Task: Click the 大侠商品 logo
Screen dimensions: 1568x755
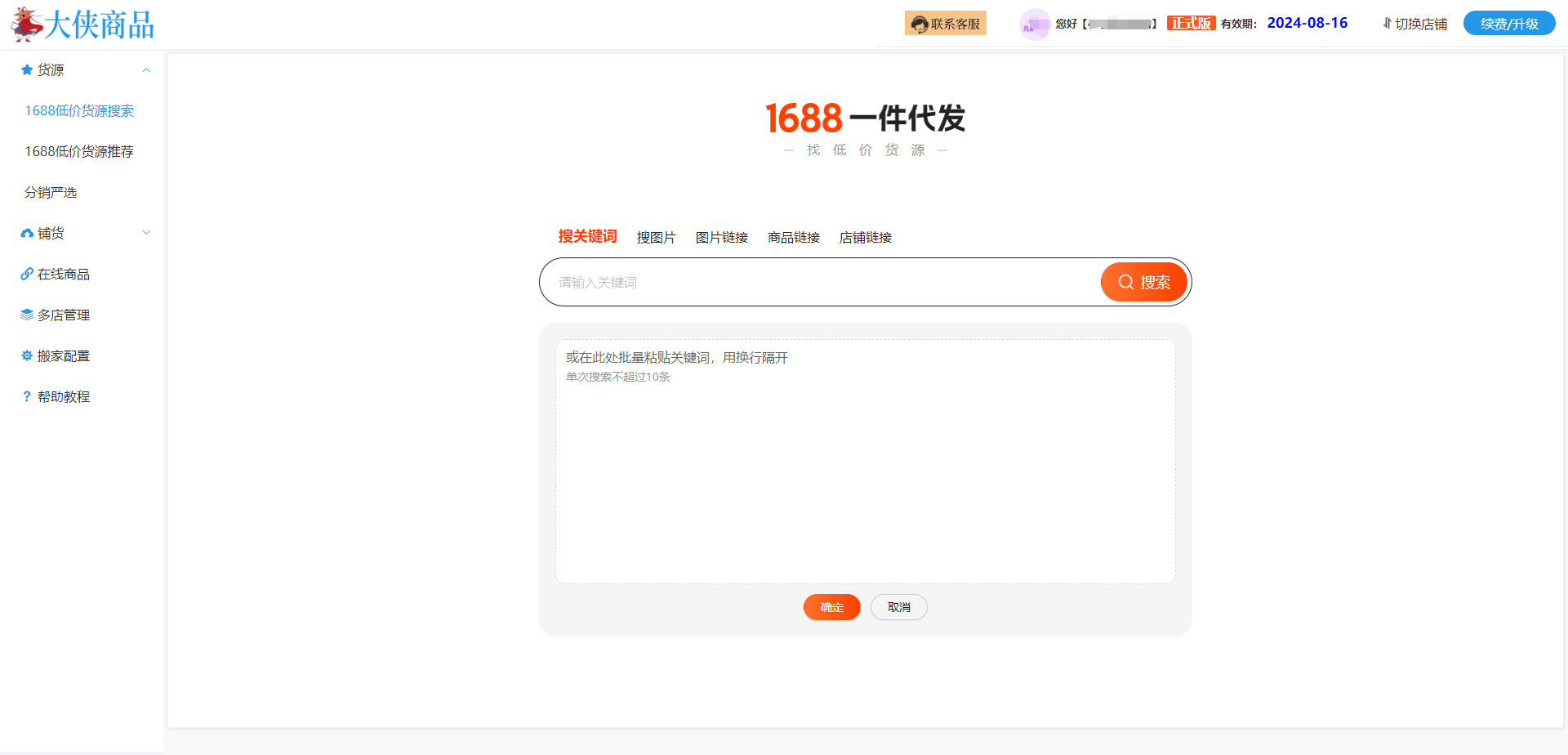Action: 82,25
